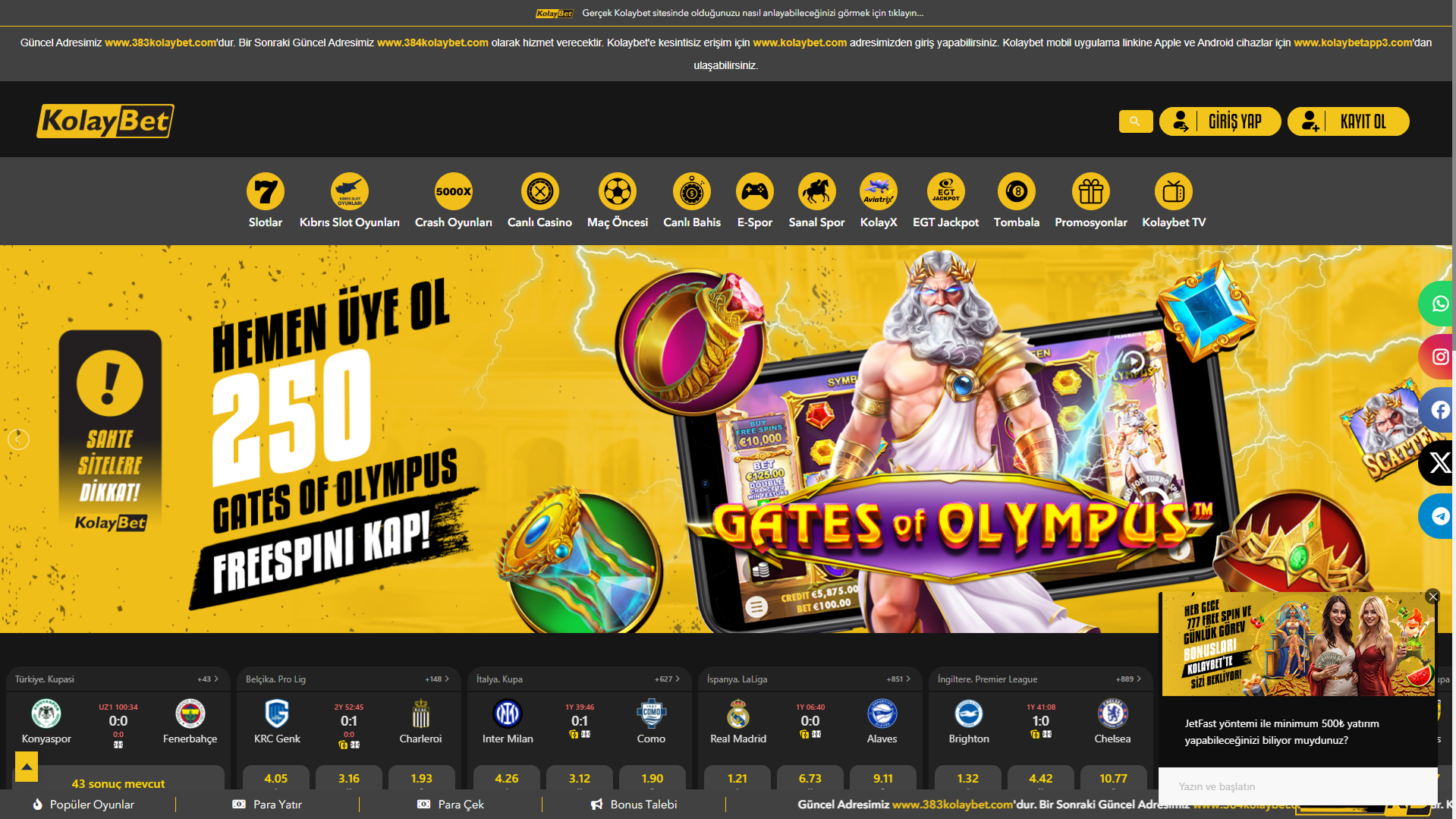Expand İngiltere Premier League +889 markets
The image size is (1456, 819).
tap(1128, 679)
